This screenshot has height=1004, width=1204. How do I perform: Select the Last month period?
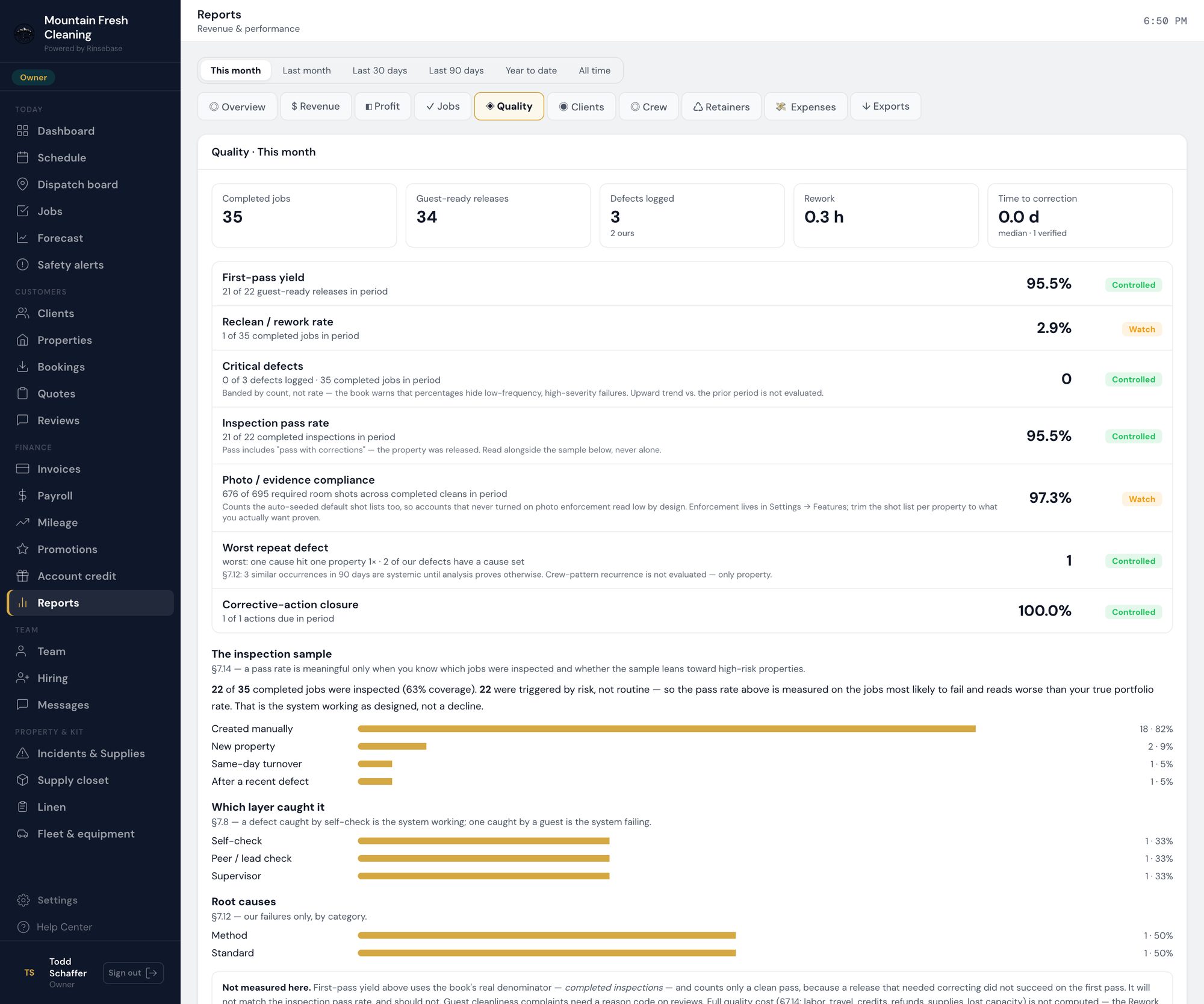306,70
